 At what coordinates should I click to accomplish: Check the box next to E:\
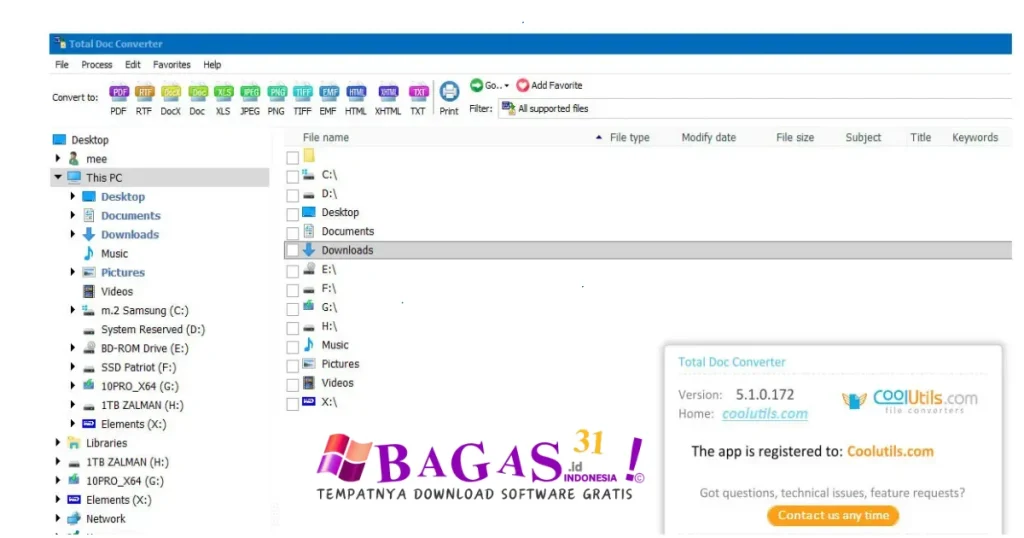tap(293, 271)
